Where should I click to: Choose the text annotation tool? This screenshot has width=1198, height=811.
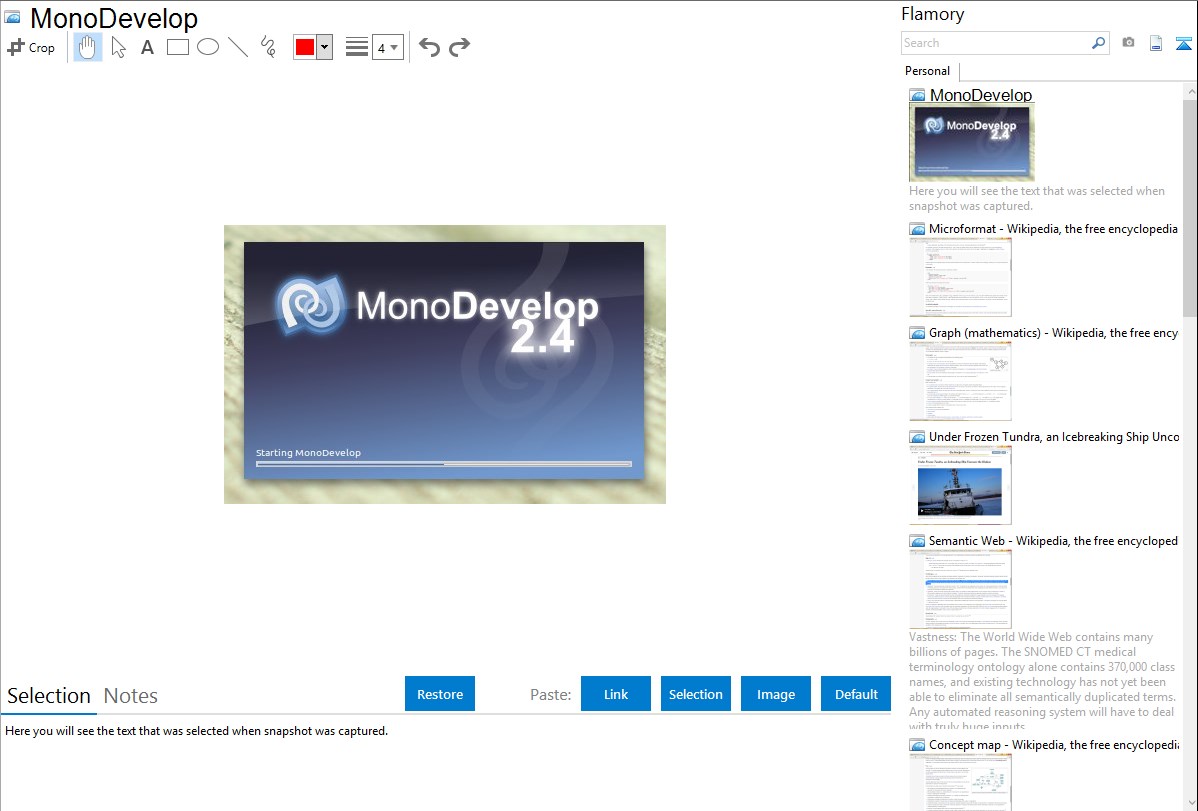coord(147,47)
